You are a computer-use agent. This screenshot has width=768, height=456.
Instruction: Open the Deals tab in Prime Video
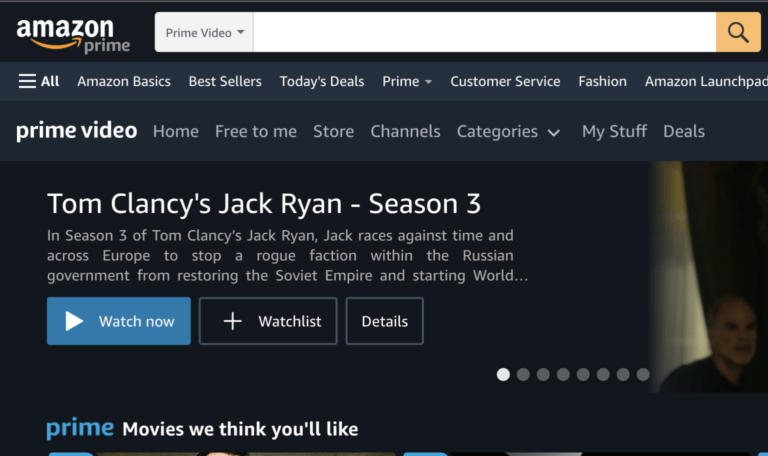tap(684, 131)
